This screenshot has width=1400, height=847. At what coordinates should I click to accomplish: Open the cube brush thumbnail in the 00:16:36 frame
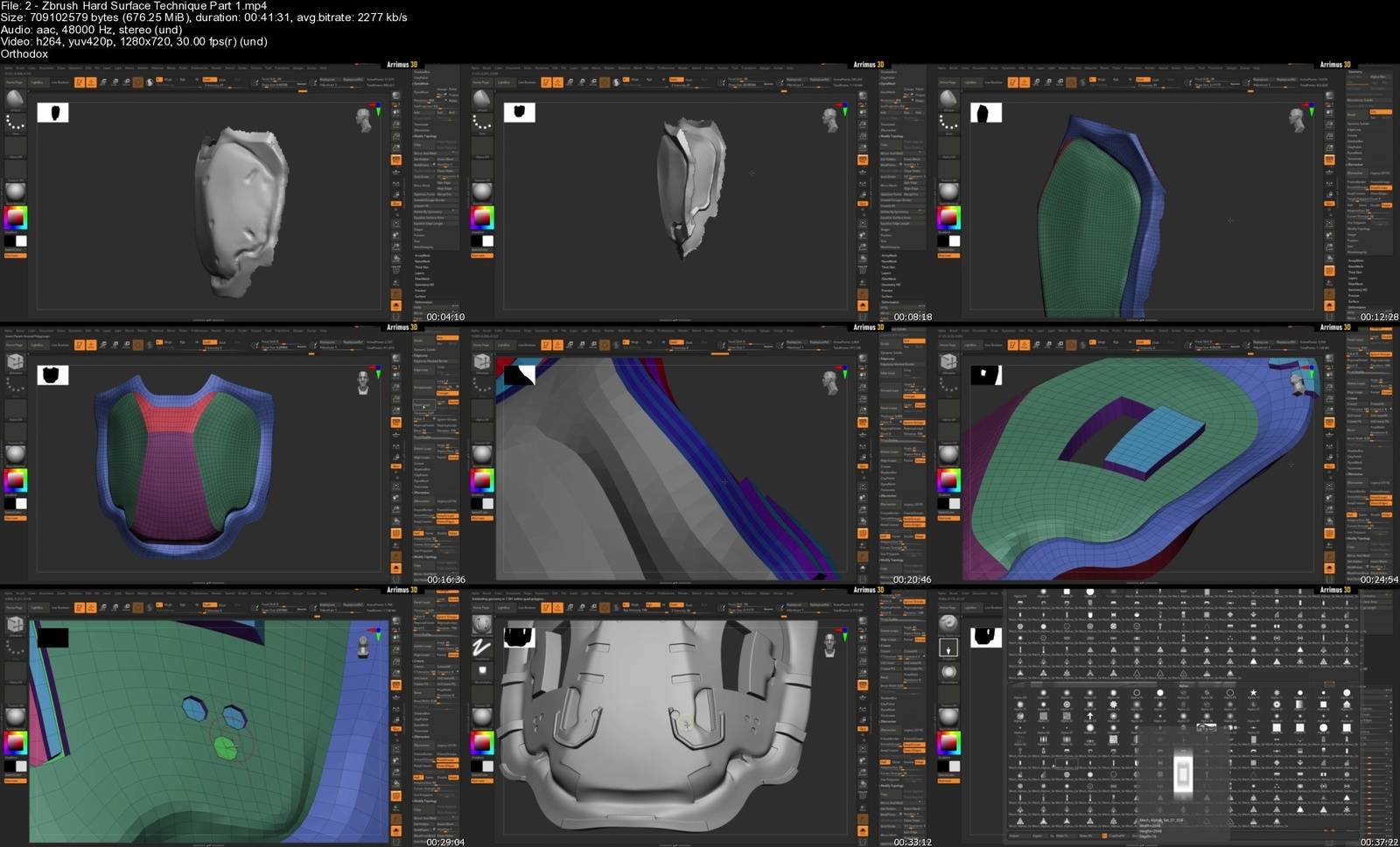click(x=15, y=361)
